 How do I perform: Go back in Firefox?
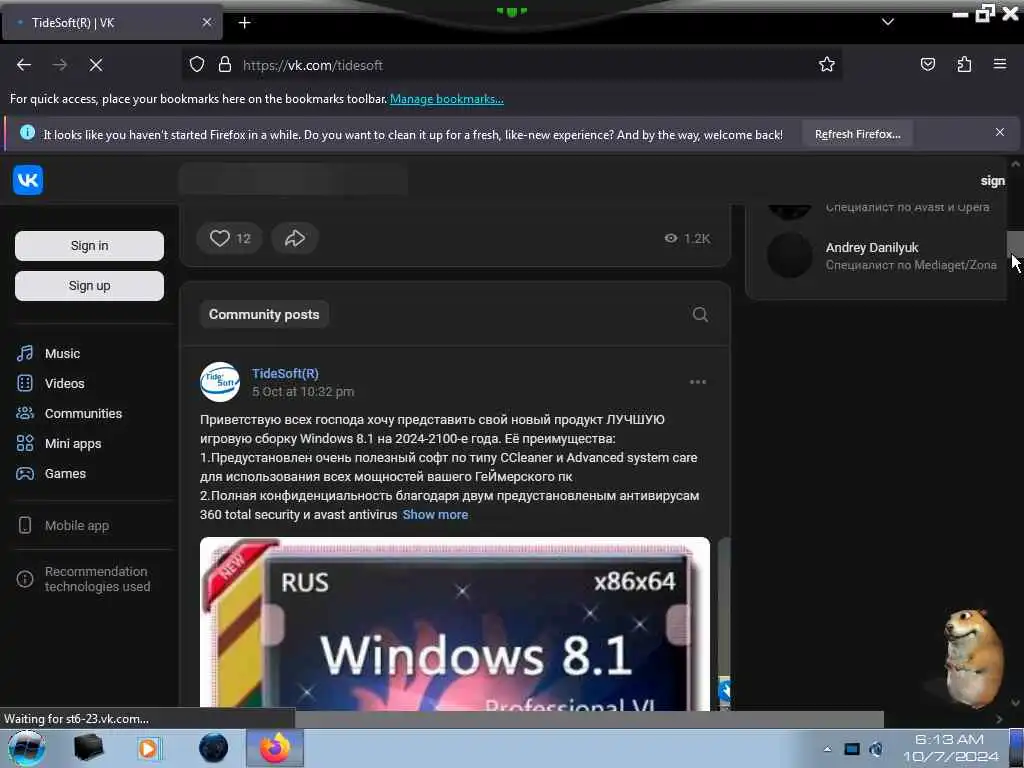click(x=24, y=65)
